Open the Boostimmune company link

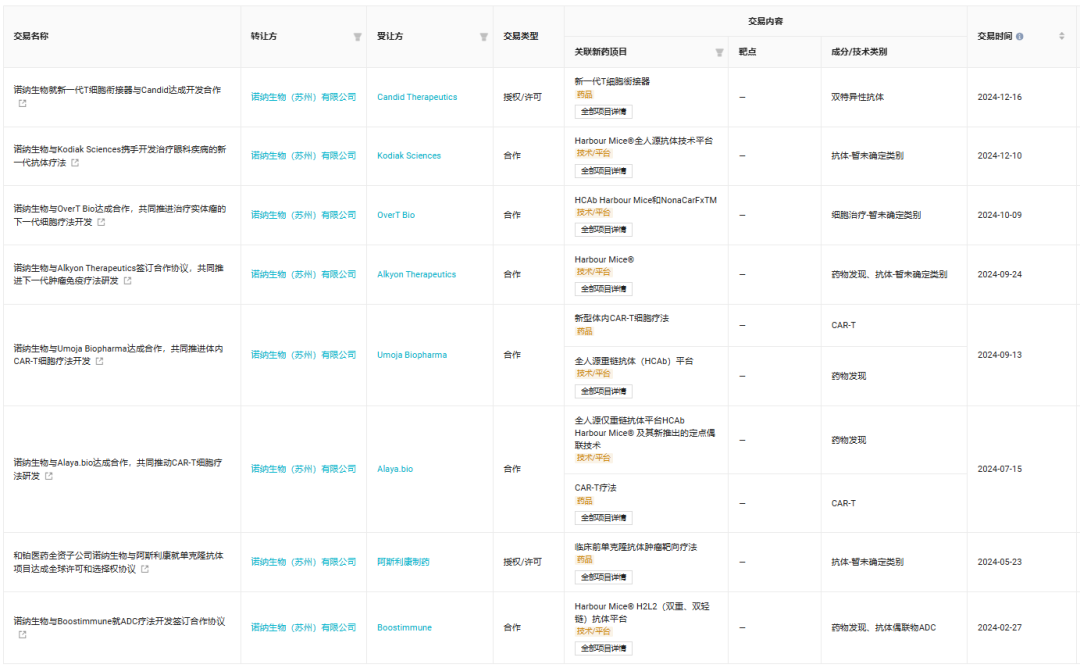coord(404,627)
